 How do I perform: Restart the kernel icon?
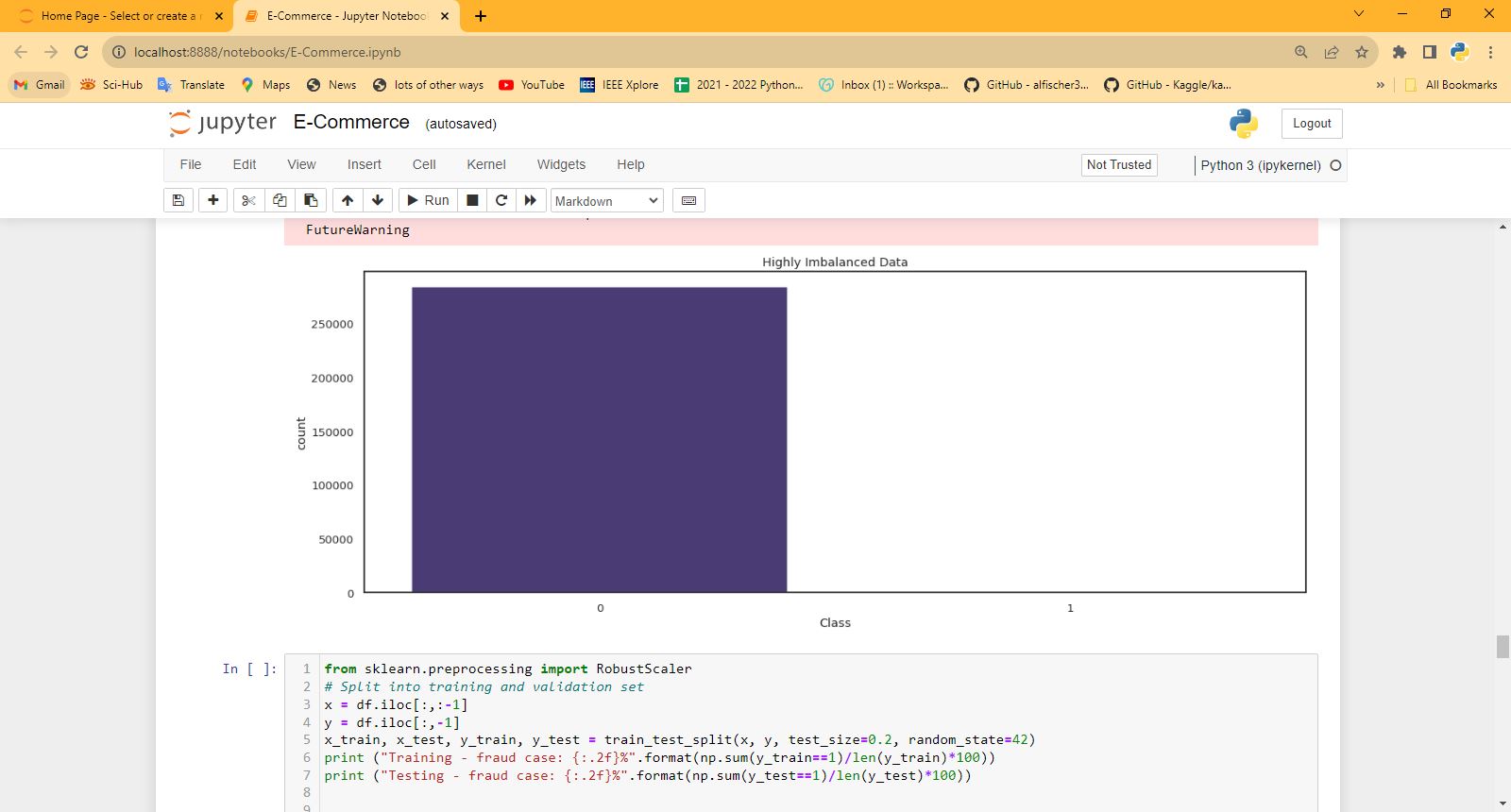tap(501, 200)
